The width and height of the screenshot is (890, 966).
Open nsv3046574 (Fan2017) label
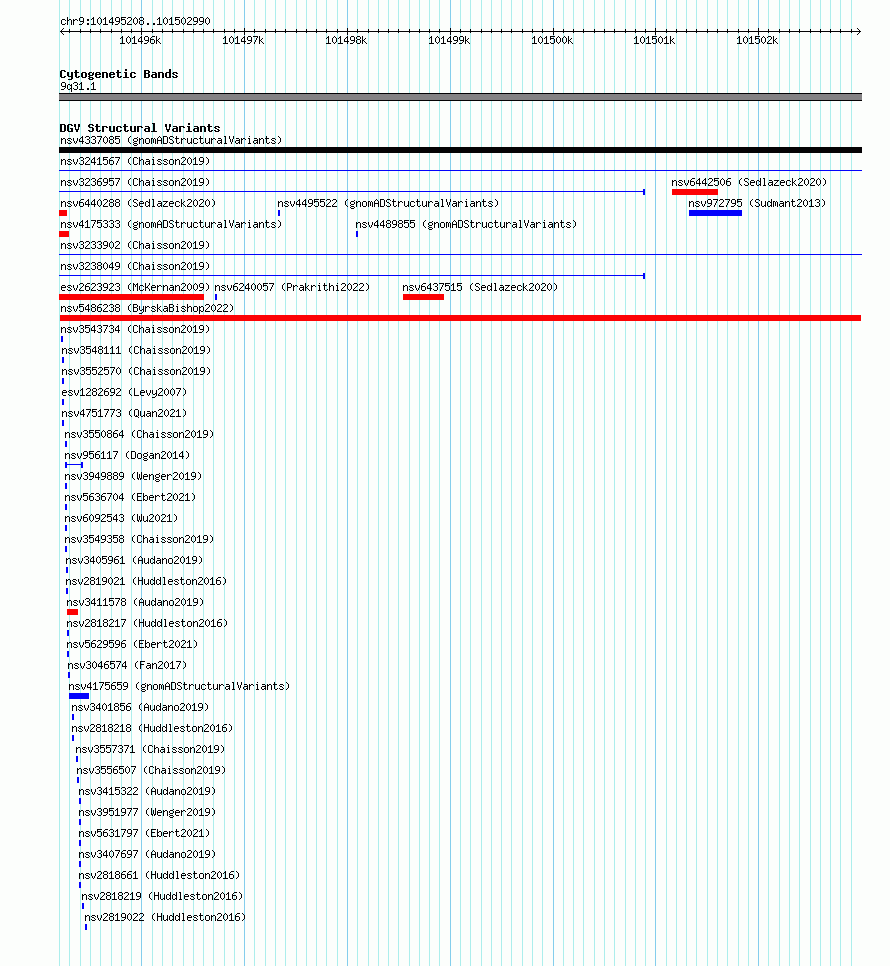tap(127, 664)
